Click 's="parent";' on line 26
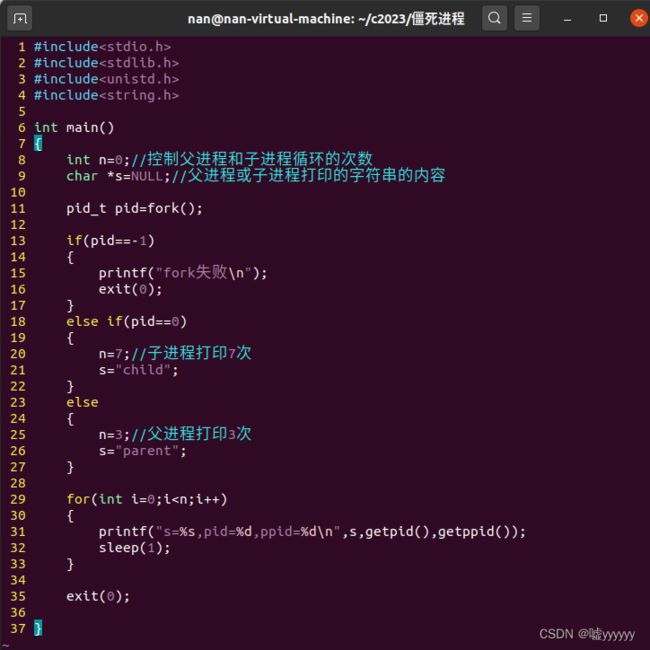This screenshot has height=650, width=650. (143, 451)
